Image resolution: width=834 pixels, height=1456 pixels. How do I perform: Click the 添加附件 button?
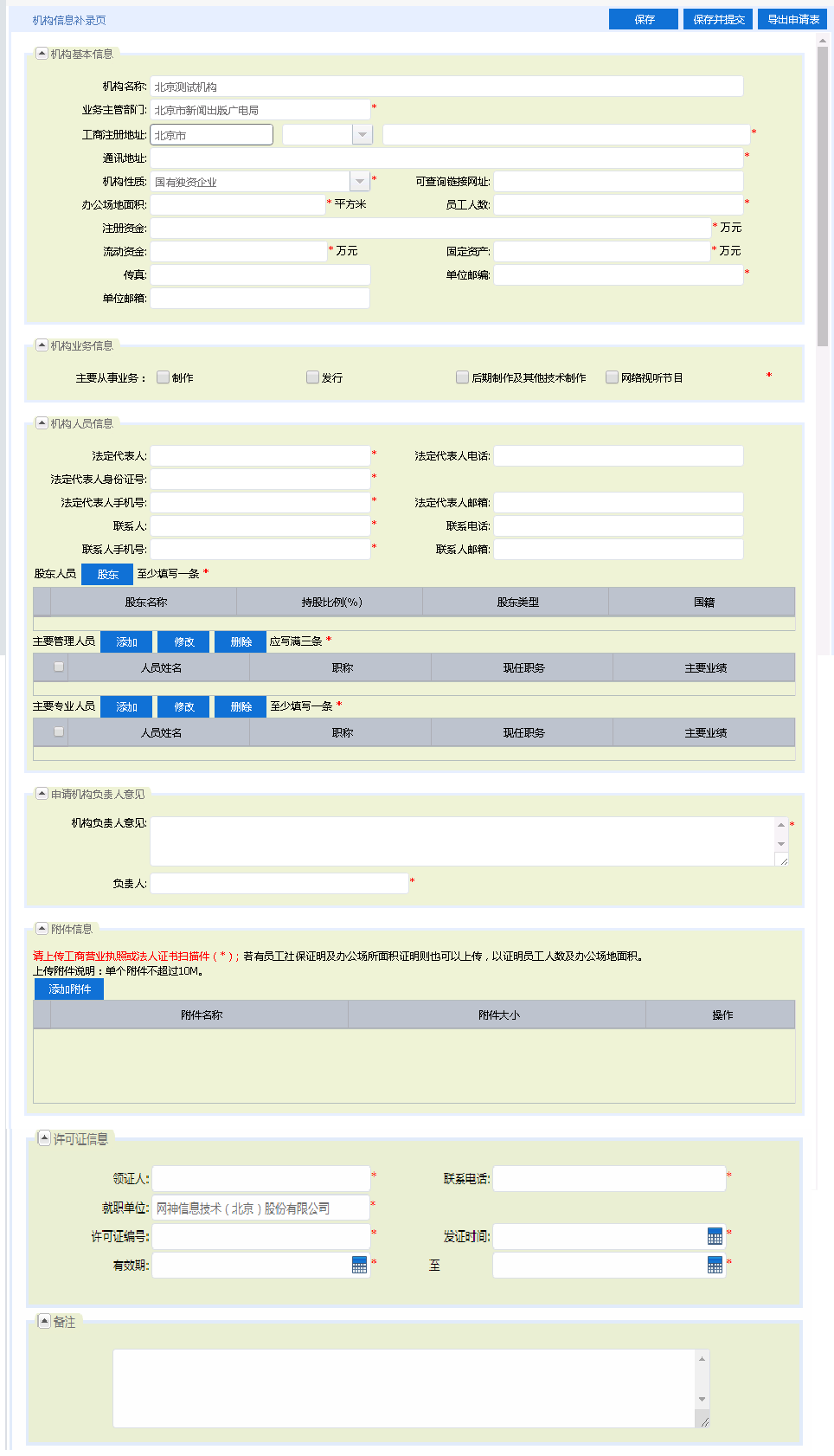click(69, 989)
